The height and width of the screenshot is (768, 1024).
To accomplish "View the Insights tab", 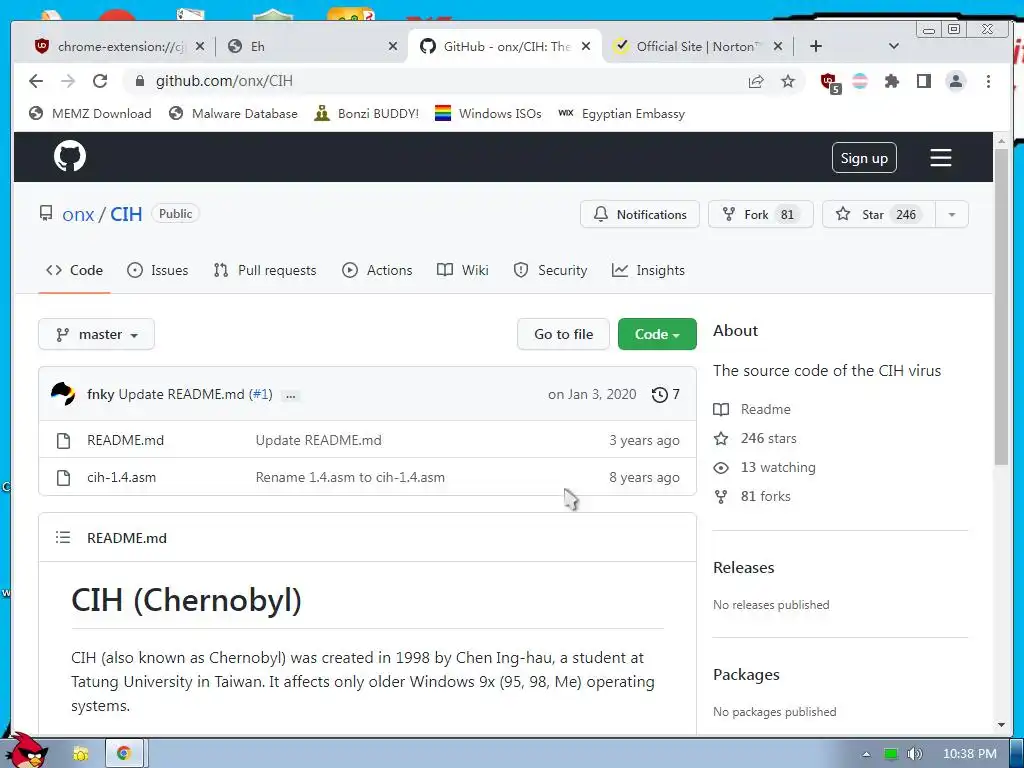I will point(648,270).
